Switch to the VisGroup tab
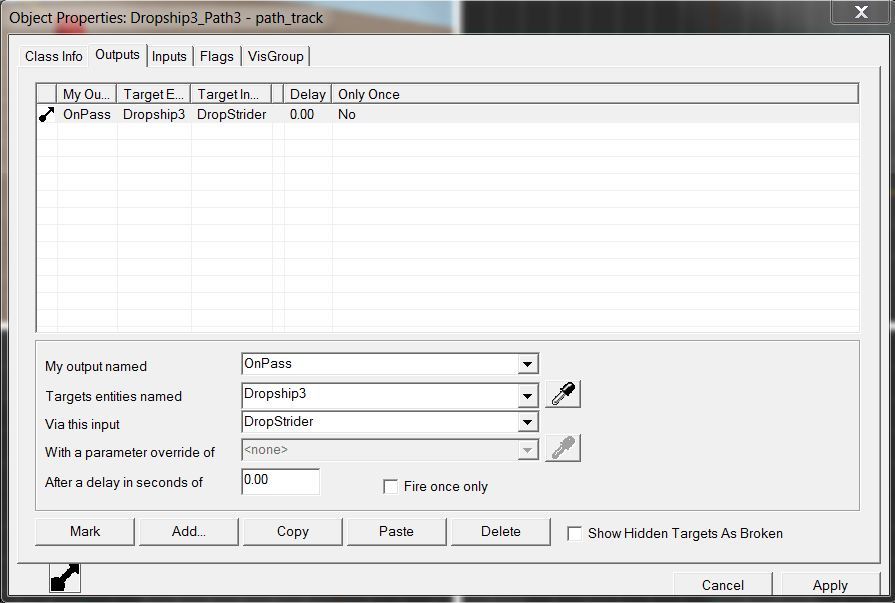895x603 pixels. click(276, 56)
